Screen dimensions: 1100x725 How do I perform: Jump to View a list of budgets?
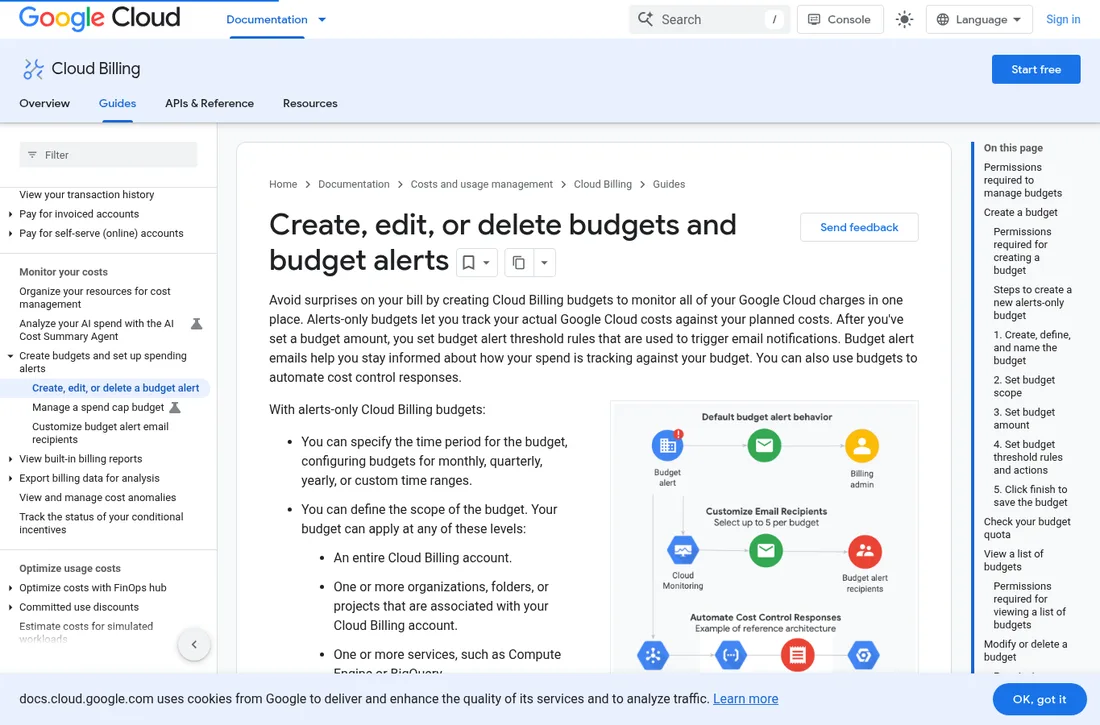pyautogui.click(x=1013, y=560)
